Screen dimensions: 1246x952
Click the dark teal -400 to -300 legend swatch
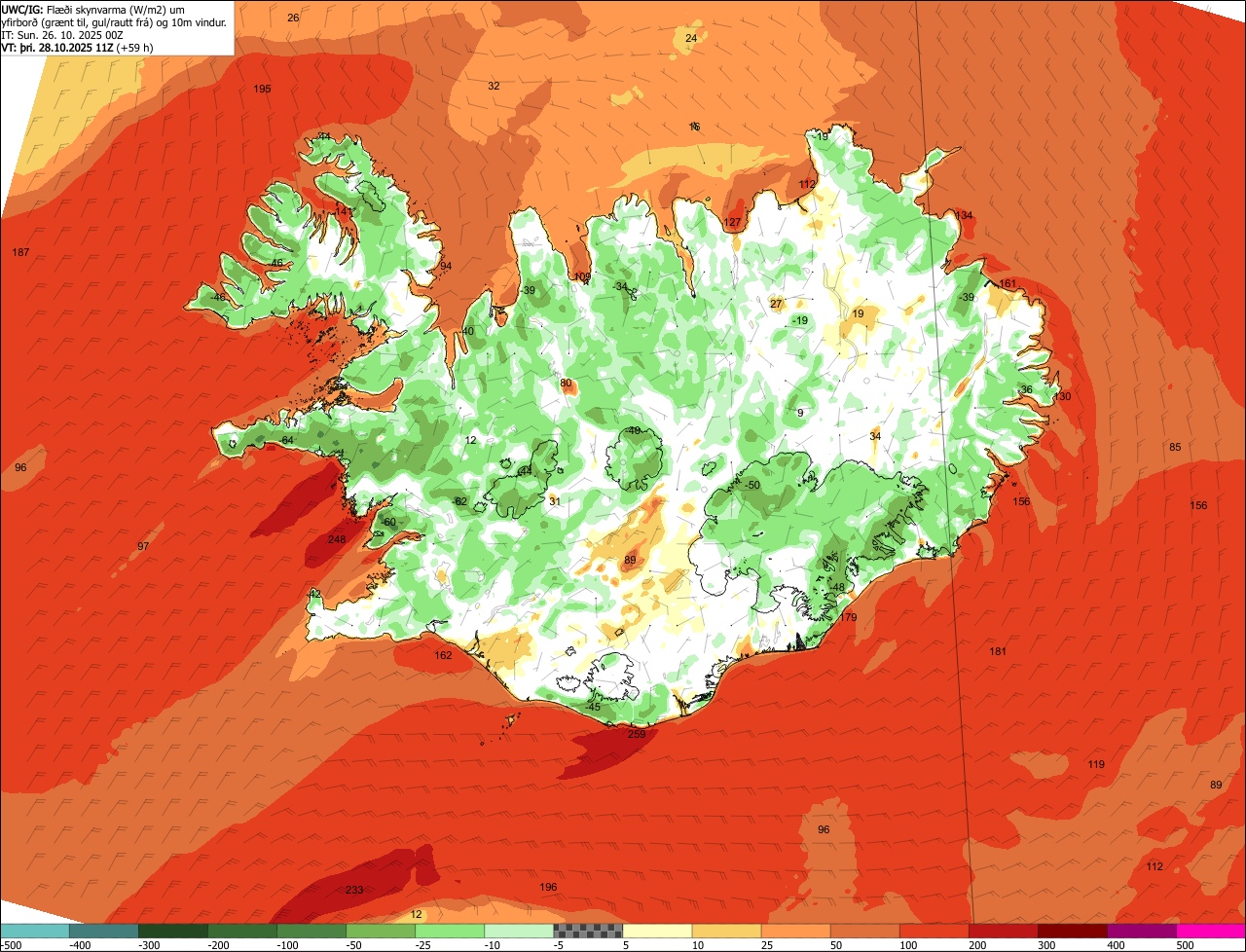(x=104, y=931)
